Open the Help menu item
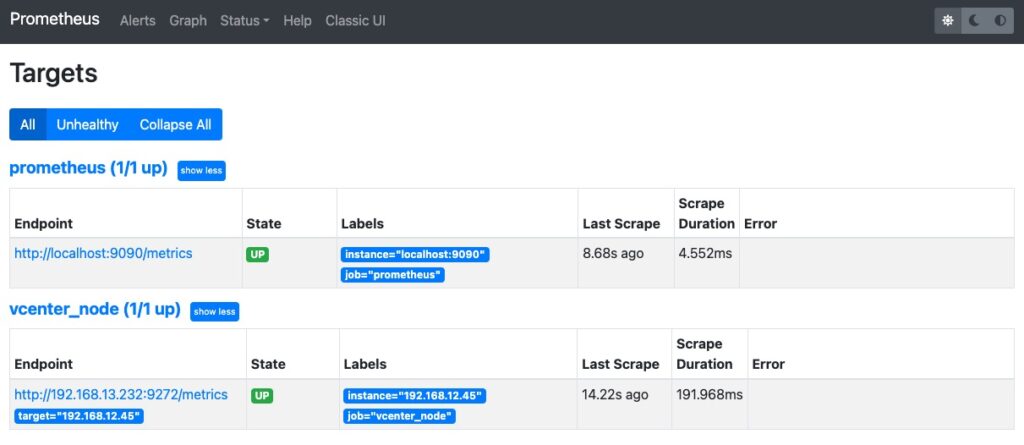 pyautogui.click(x=297, y=21)
